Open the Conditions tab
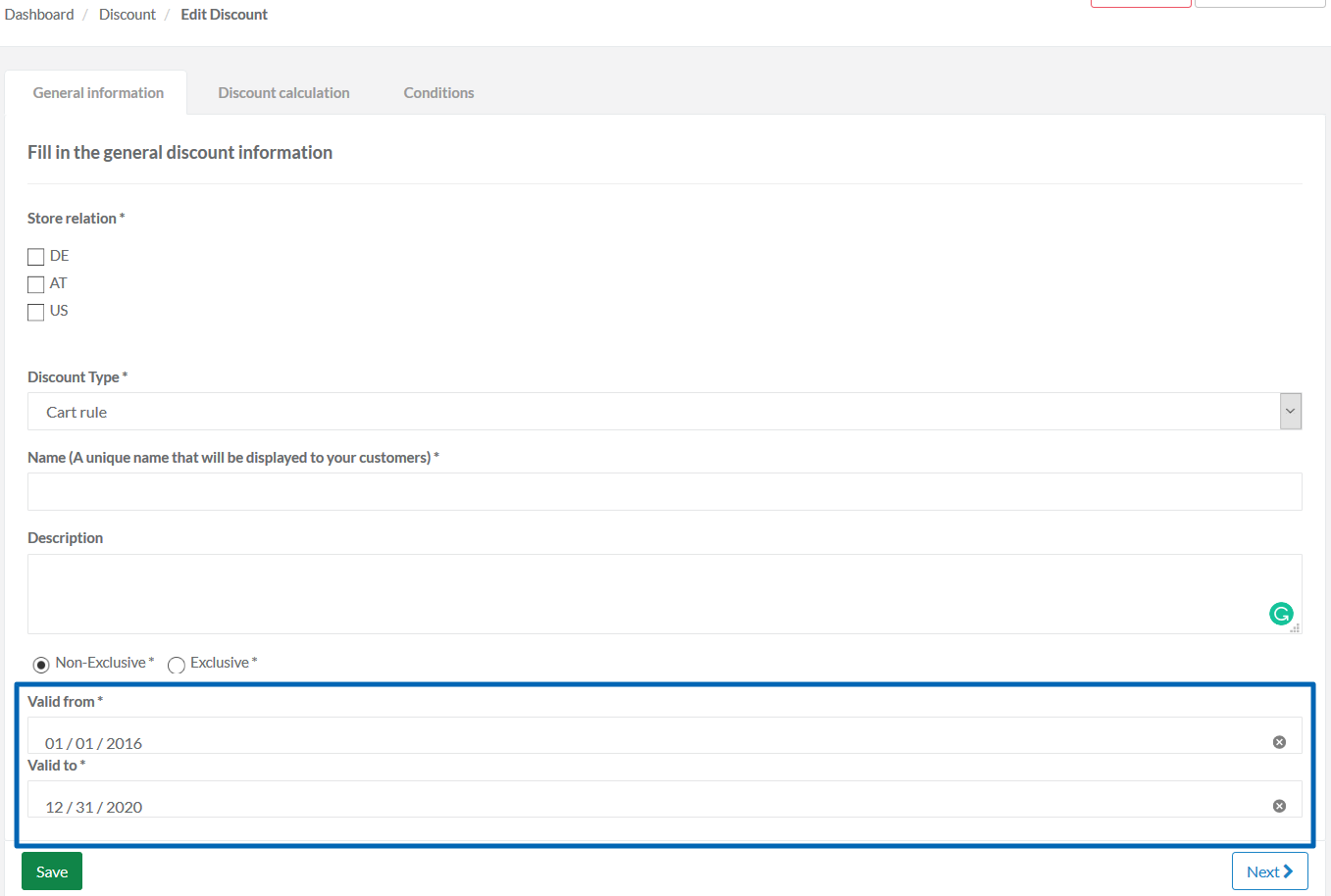The height and width of the screenshot is (896, 1331). [x=438, y=93]
